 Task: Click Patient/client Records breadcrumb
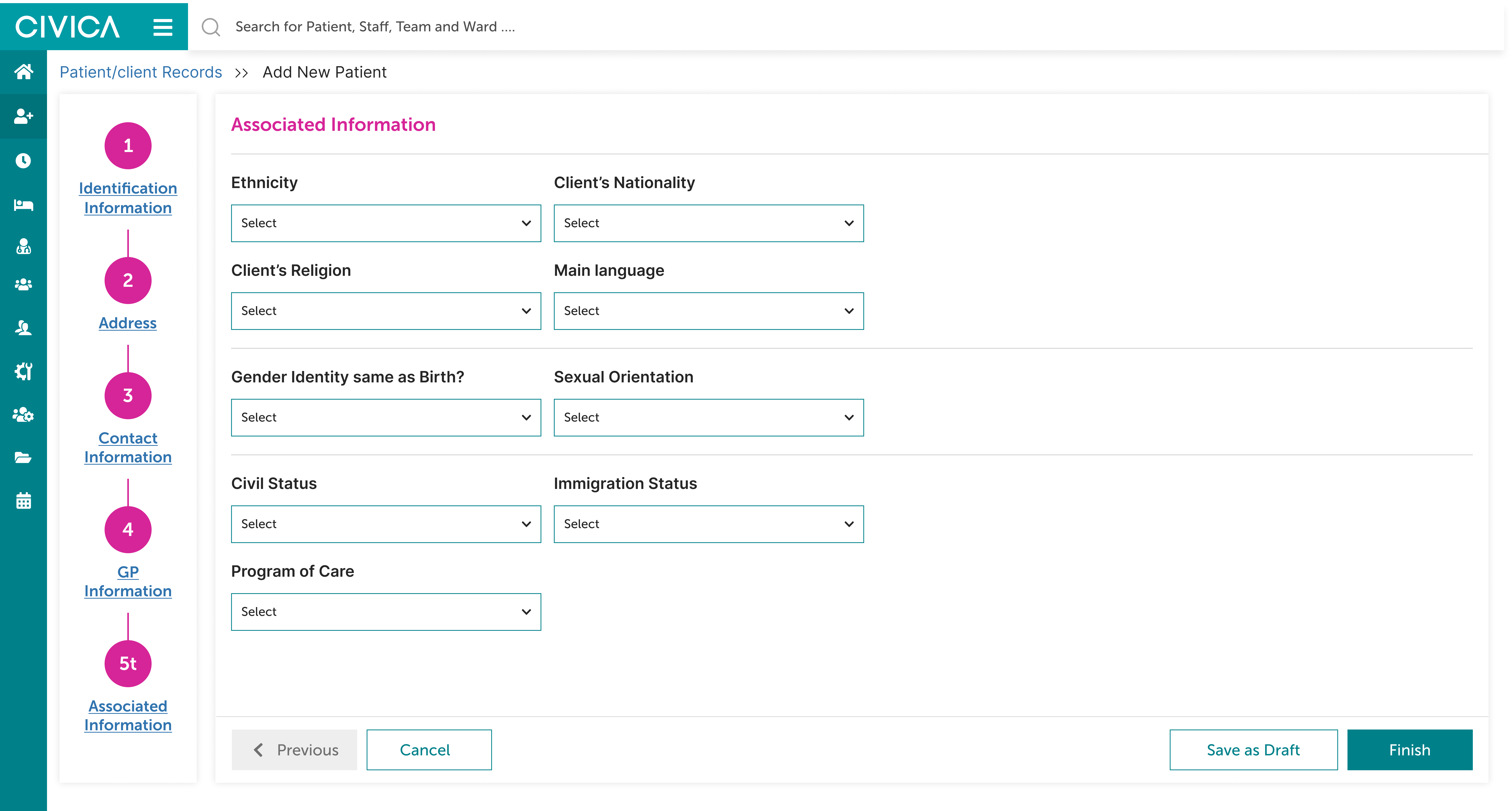[x=141, y=72]
